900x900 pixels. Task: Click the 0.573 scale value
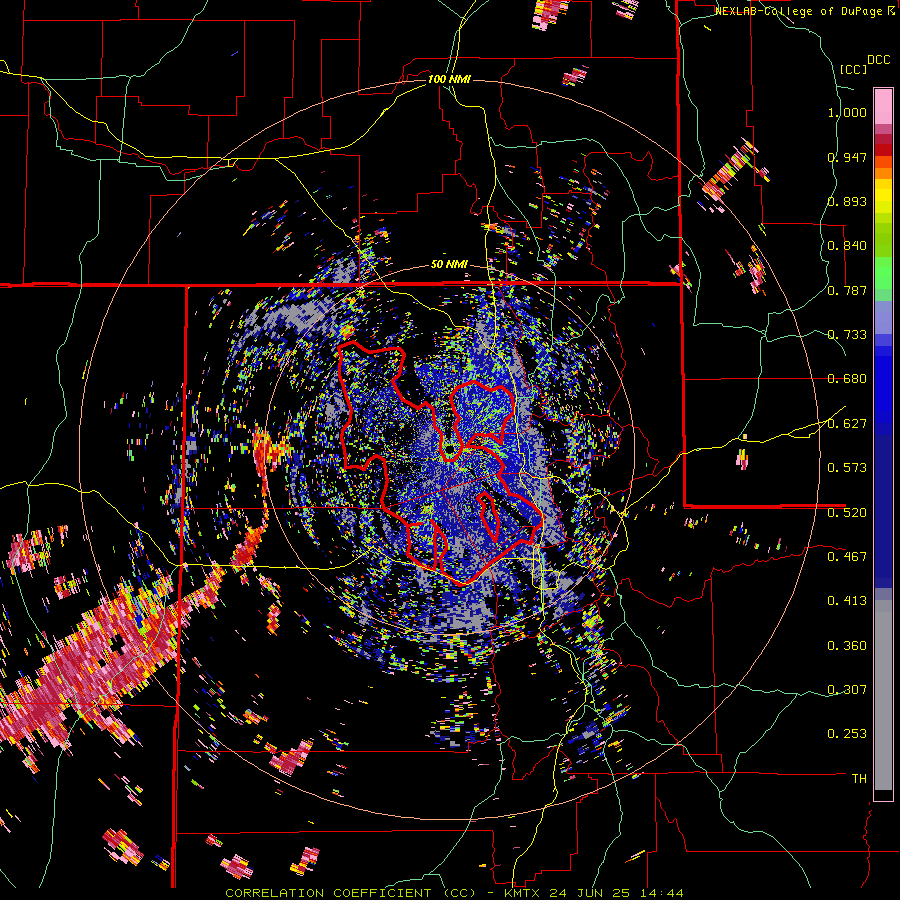pyautogui.click(x=847, y=468)
